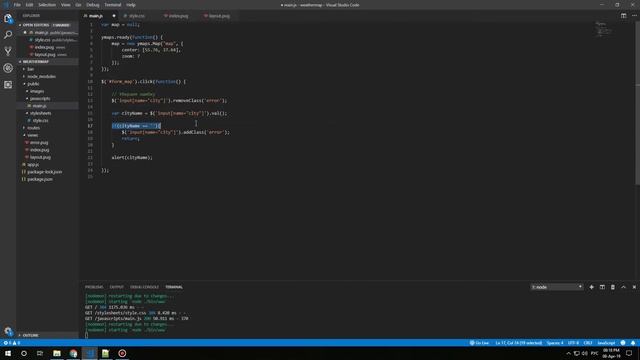Collapse the WEATHERMAP project section
The image size is (640, 360).
[48, 62]
